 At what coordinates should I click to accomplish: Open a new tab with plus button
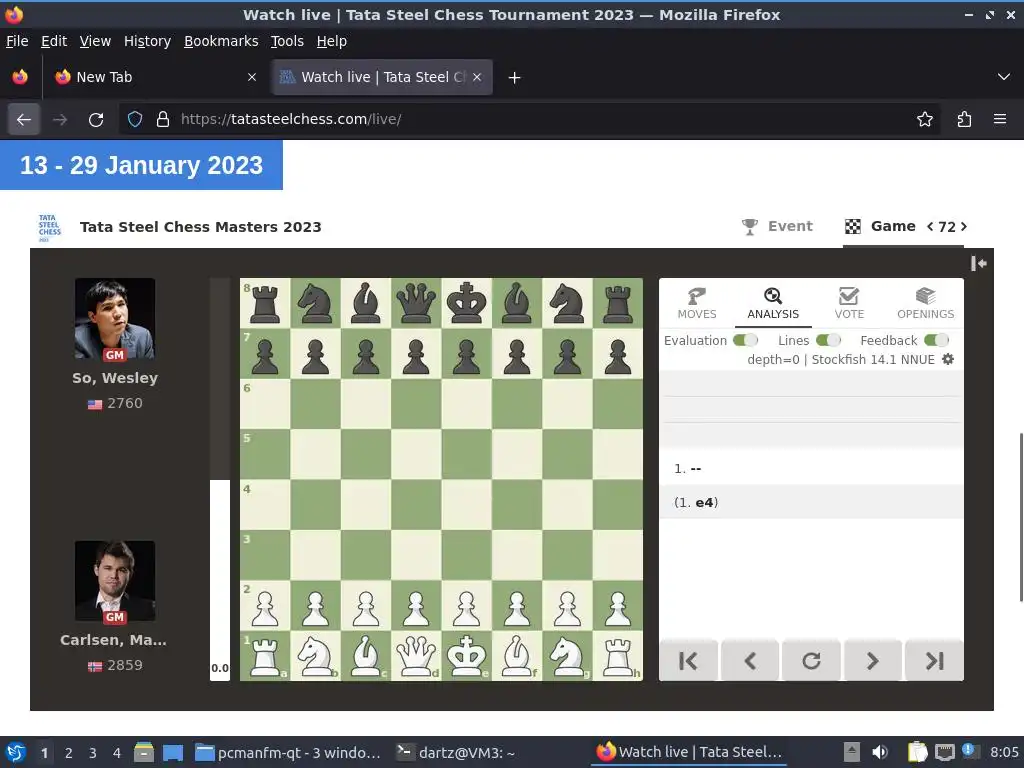coord(514,78)
